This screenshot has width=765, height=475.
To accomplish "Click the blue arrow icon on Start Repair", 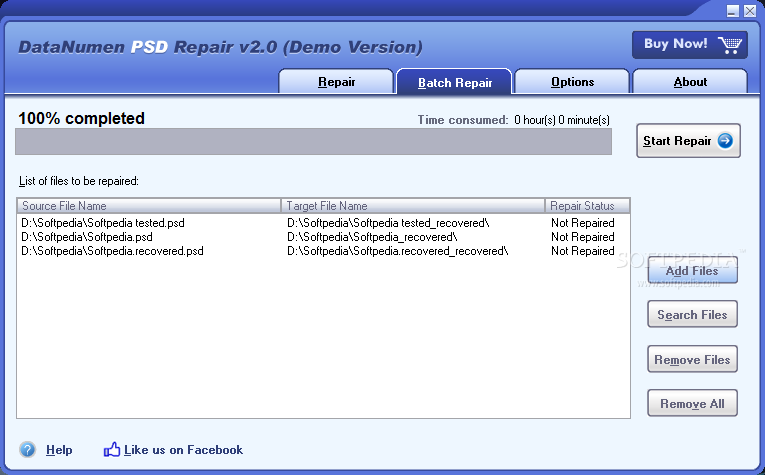I will pyautogui.click(x=725, y=140).
